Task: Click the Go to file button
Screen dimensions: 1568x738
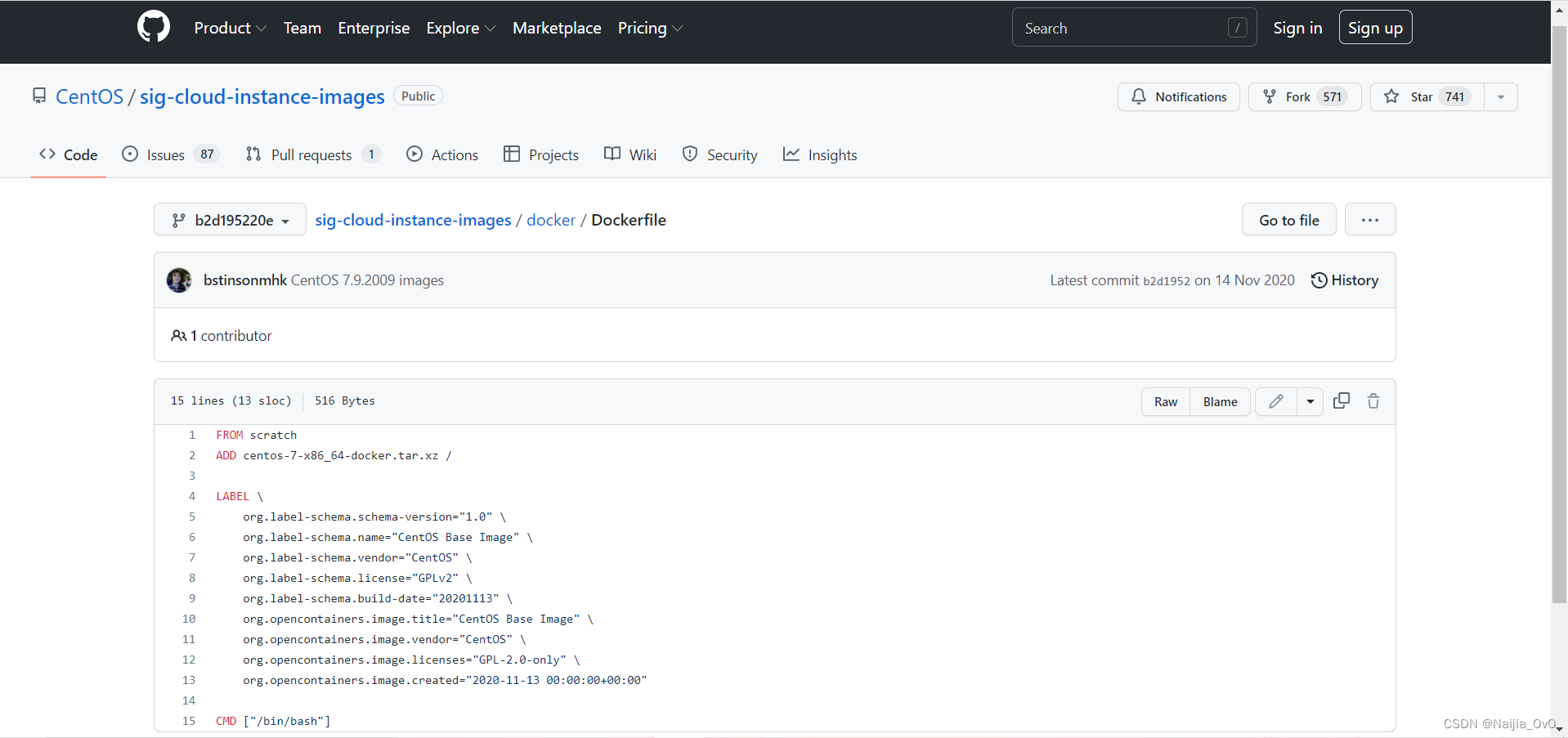Action: pos(1288,220)
